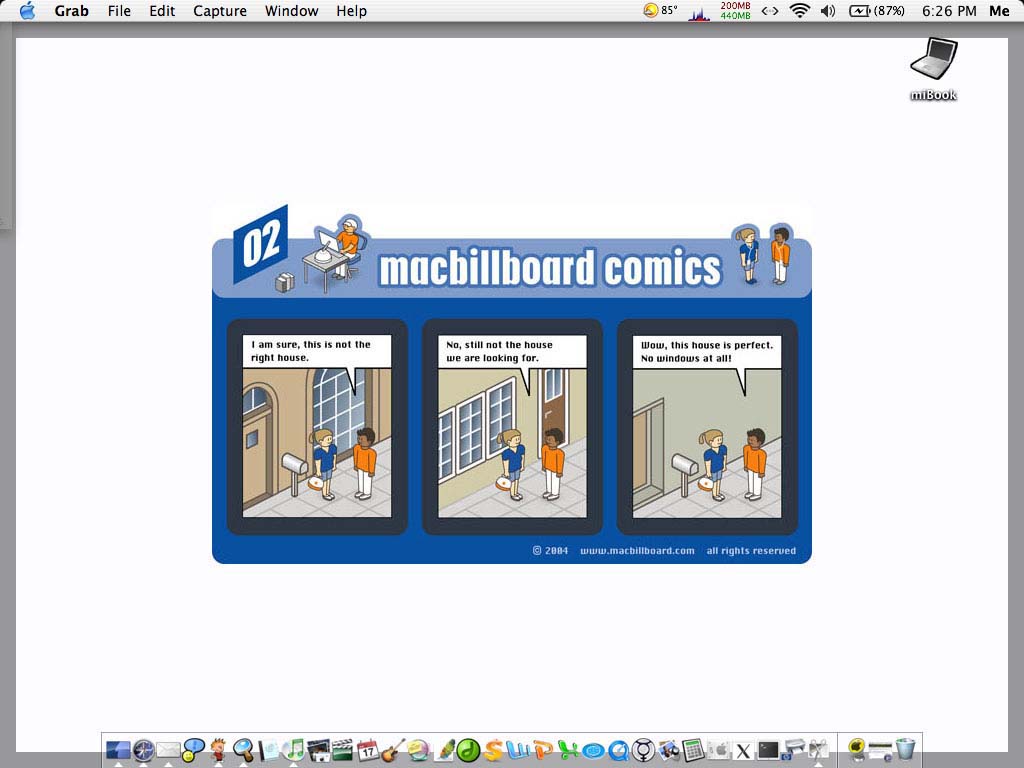Screen dimensions: 1024x768
Task: Open Calculator from the Dock
Action: coord(693,750)
